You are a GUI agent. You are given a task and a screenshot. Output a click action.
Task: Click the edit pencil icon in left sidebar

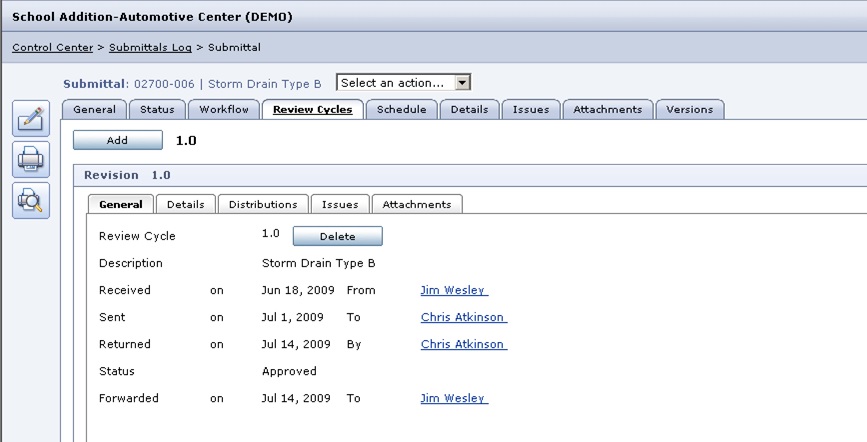click(x=31, y=120)
